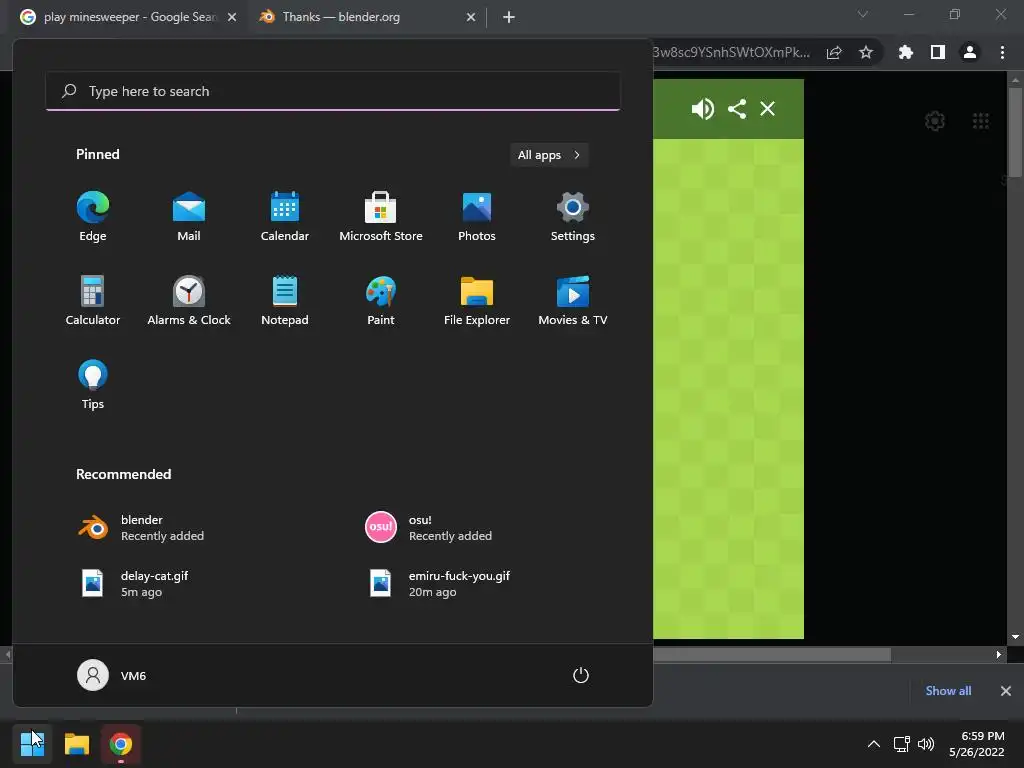The width and height of the screenshot is (1024, 768).
Task: Click Chrome icon on the taskbar
Action: pyautogui.click(x=121, y=744)
